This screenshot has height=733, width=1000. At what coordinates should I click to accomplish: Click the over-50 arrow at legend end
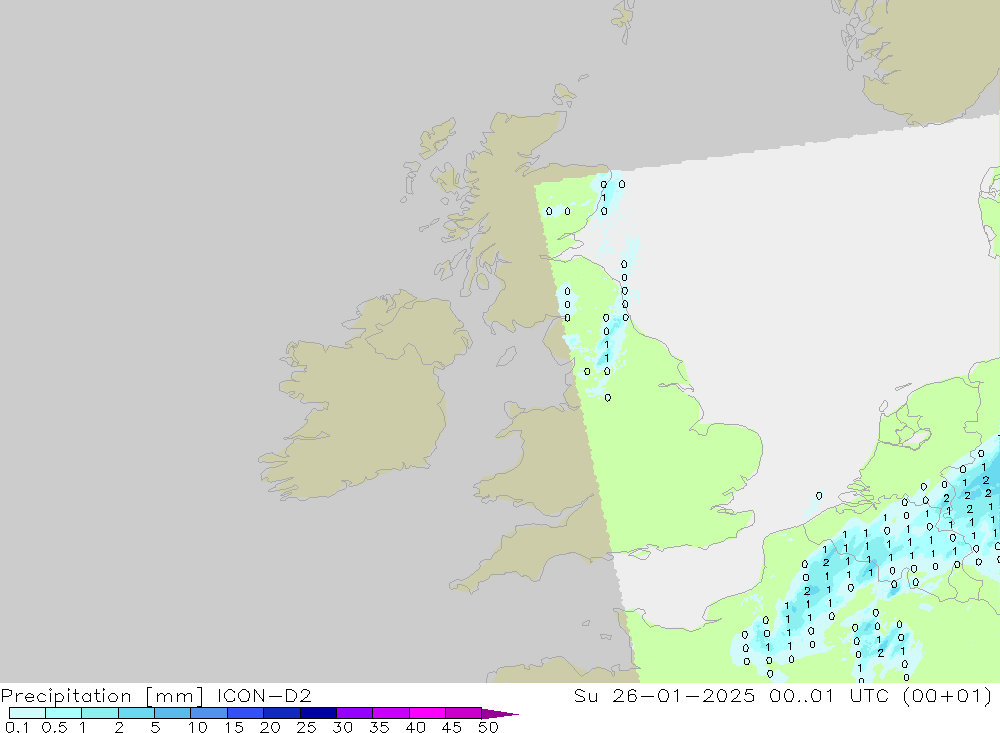(500, 714)
